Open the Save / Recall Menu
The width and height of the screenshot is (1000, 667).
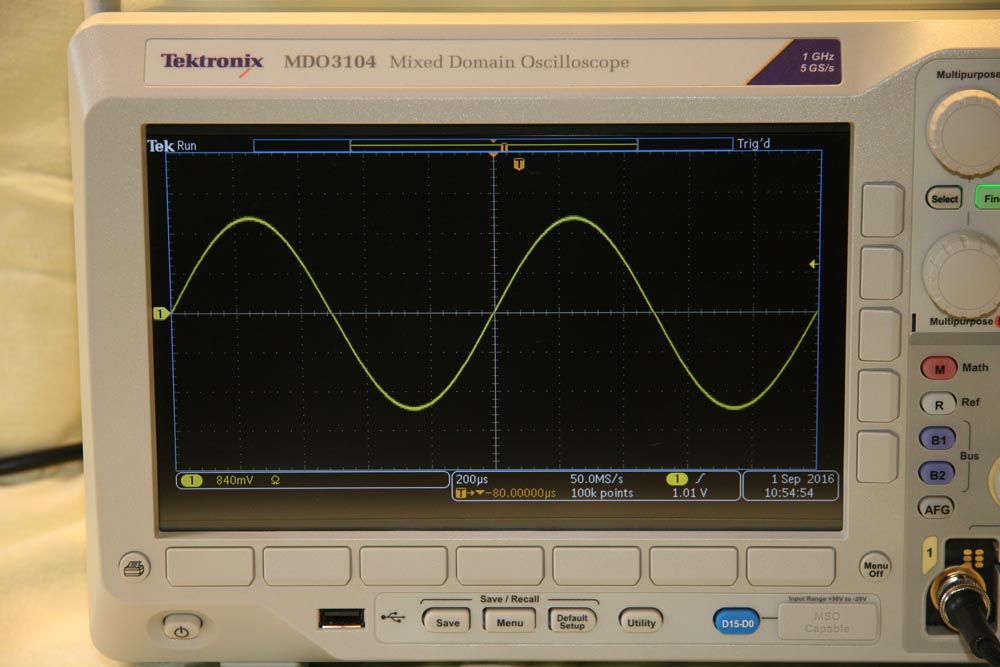pyautogui.click(x=509, y=622)
